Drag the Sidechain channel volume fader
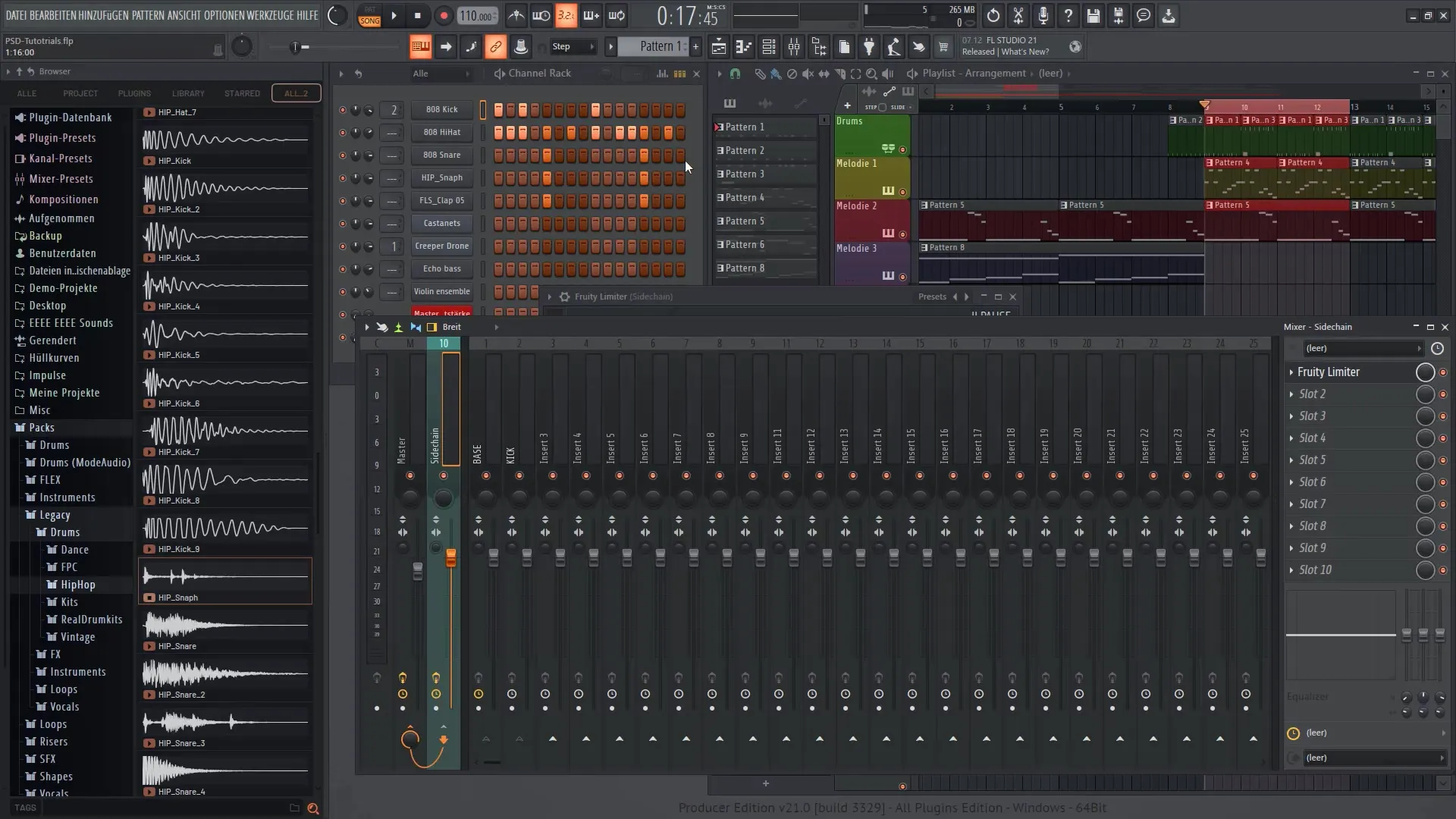1456x819 pixels. [x=450, y=559]
